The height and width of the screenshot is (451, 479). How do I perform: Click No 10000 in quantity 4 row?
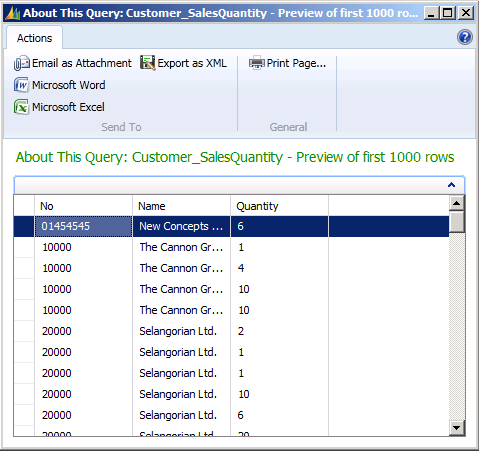[x=83, y=268]
